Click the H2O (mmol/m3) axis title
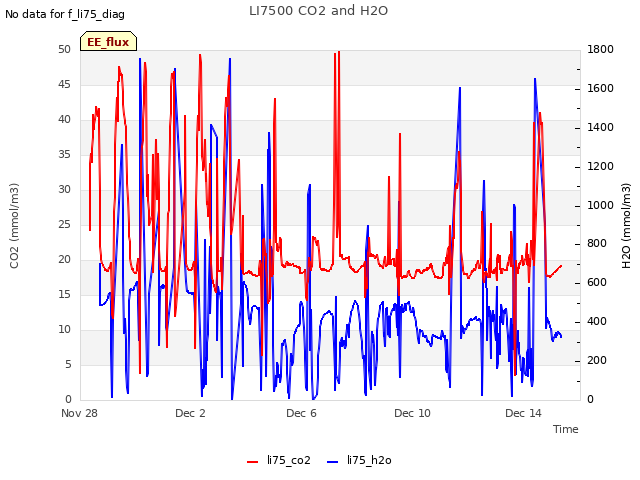Image resolution: width=640 pixels, height=480 pixels. 626,226
